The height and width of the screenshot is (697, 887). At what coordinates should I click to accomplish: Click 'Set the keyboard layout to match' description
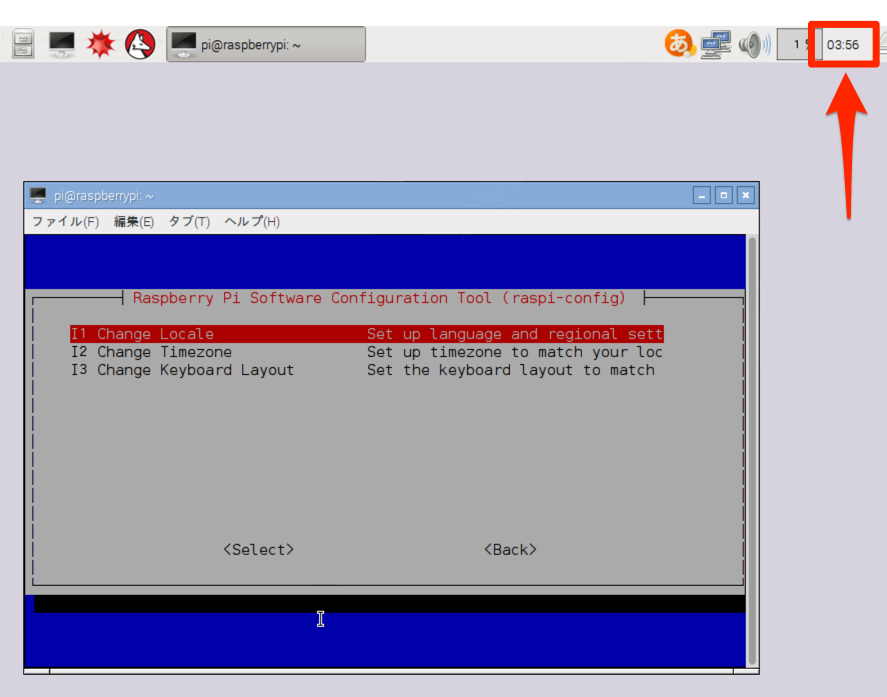point(511,370)
